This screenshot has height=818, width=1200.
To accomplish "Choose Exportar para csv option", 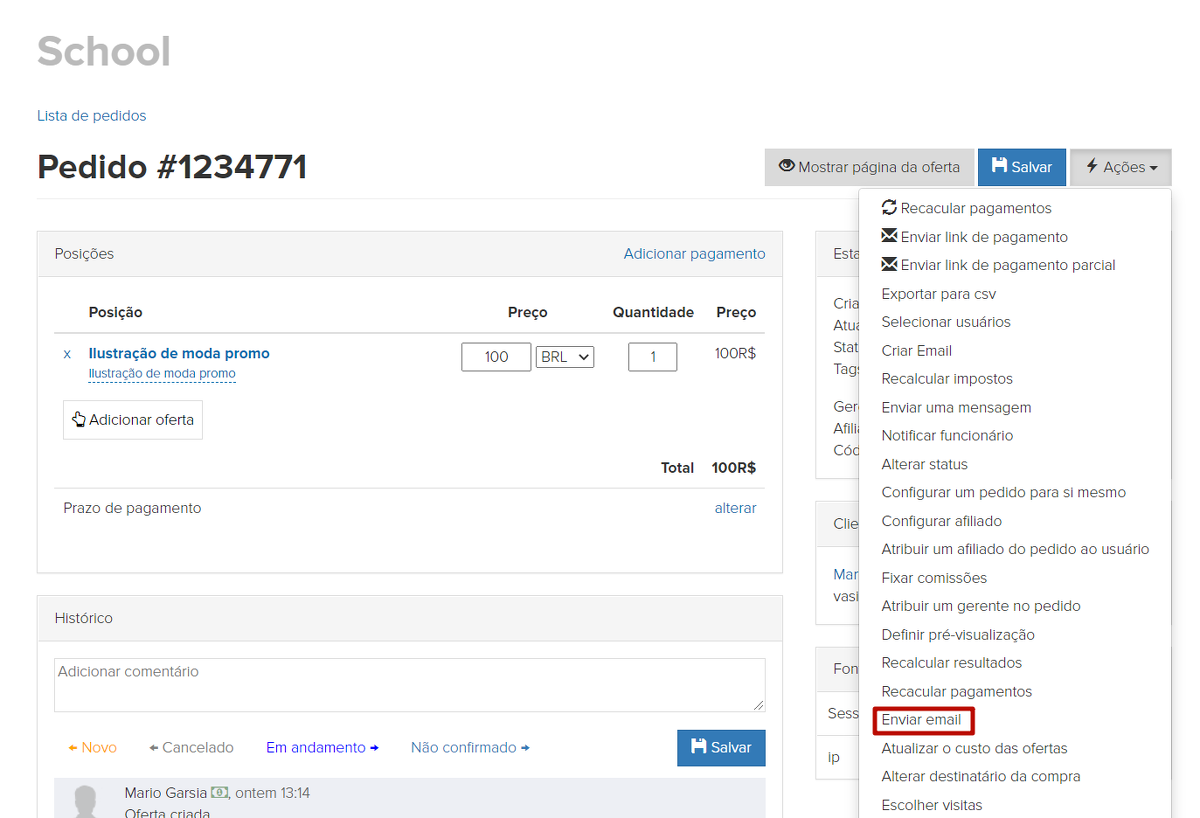I will point(938,294).
